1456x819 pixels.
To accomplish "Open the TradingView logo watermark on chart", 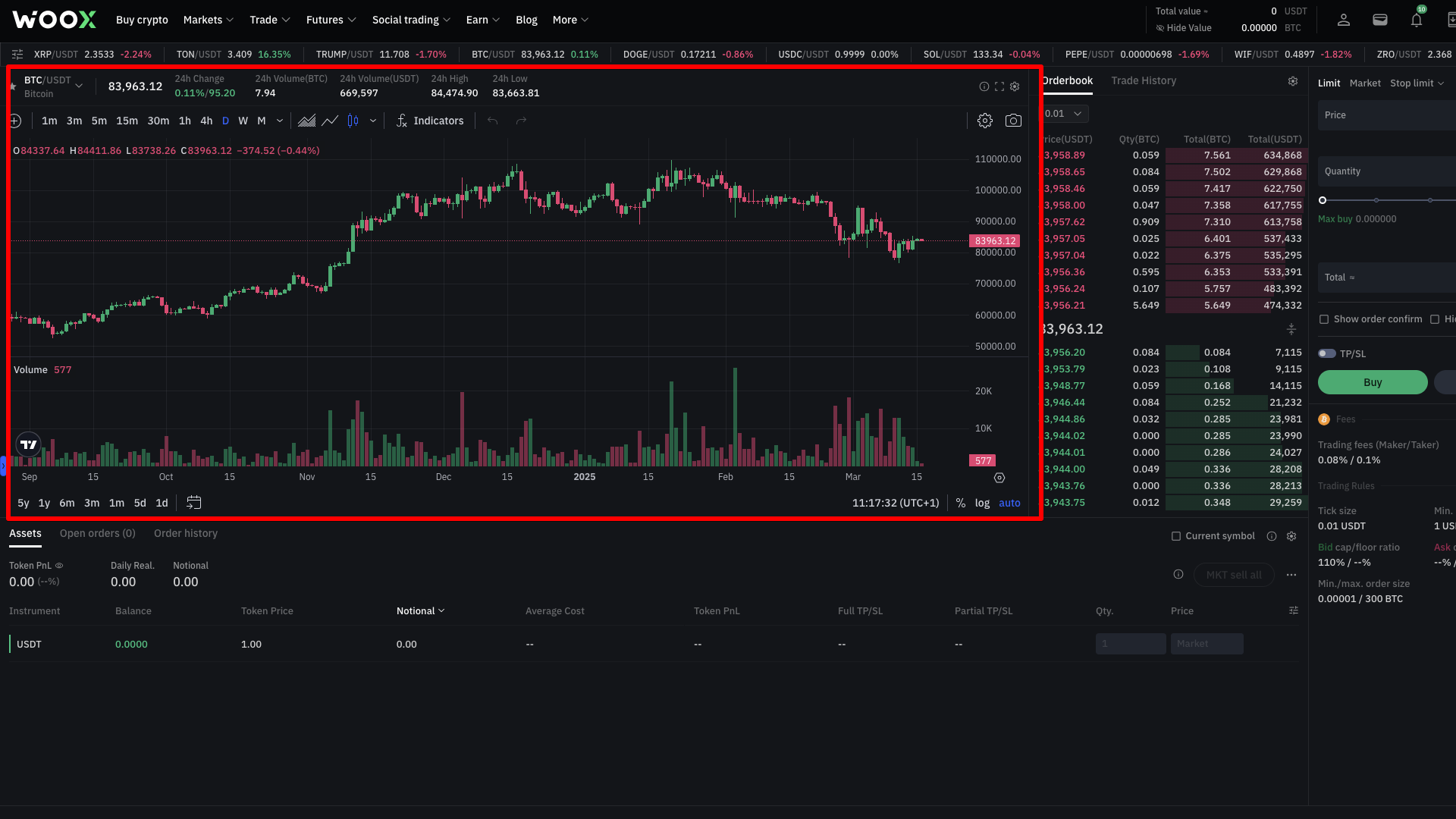I will (28, 444).
